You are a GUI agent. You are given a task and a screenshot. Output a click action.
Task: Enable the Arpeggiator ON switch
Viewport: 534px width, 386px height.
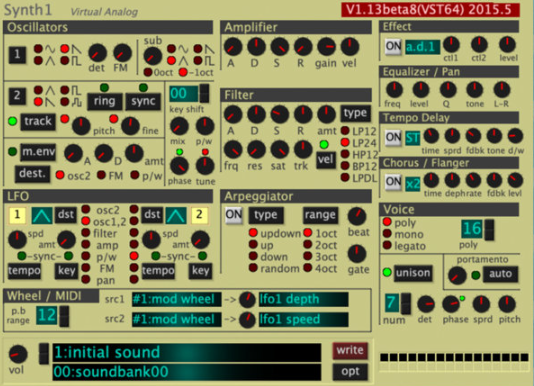point(234,215)
